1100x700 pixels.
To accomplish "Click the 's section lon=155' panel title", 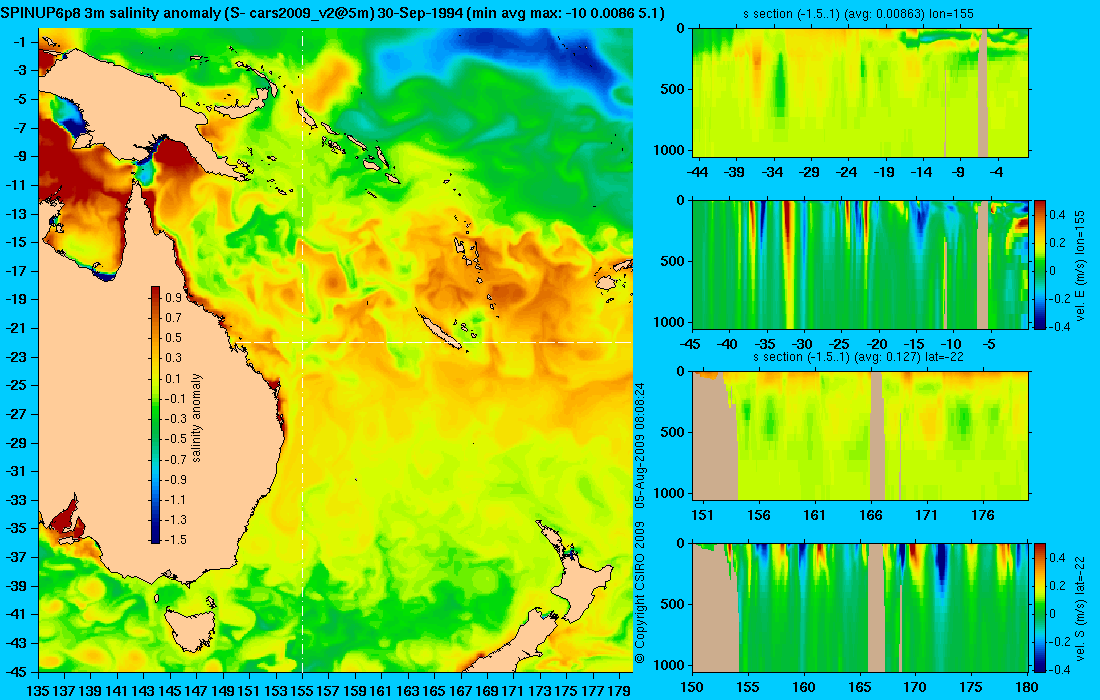I will pos(858,13).
